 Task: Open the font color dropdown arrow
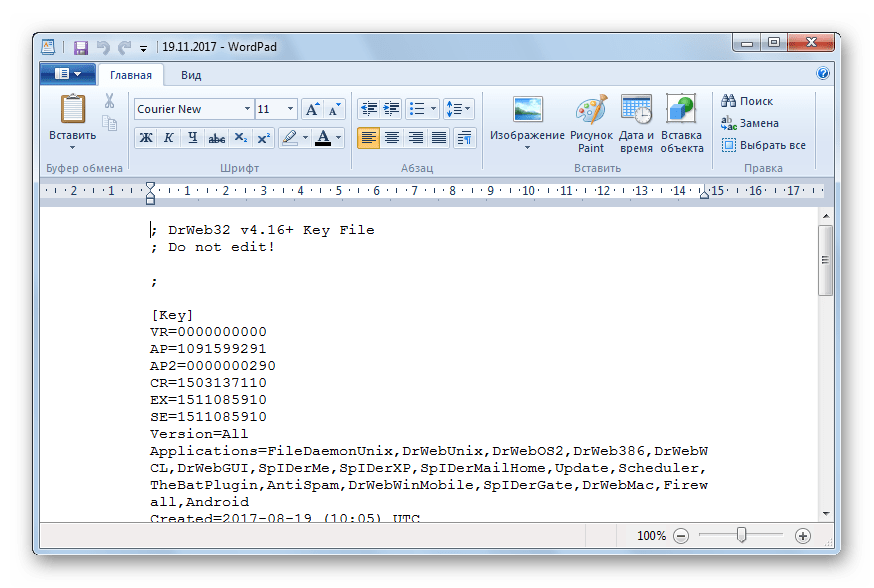click(x=339, y=138)
